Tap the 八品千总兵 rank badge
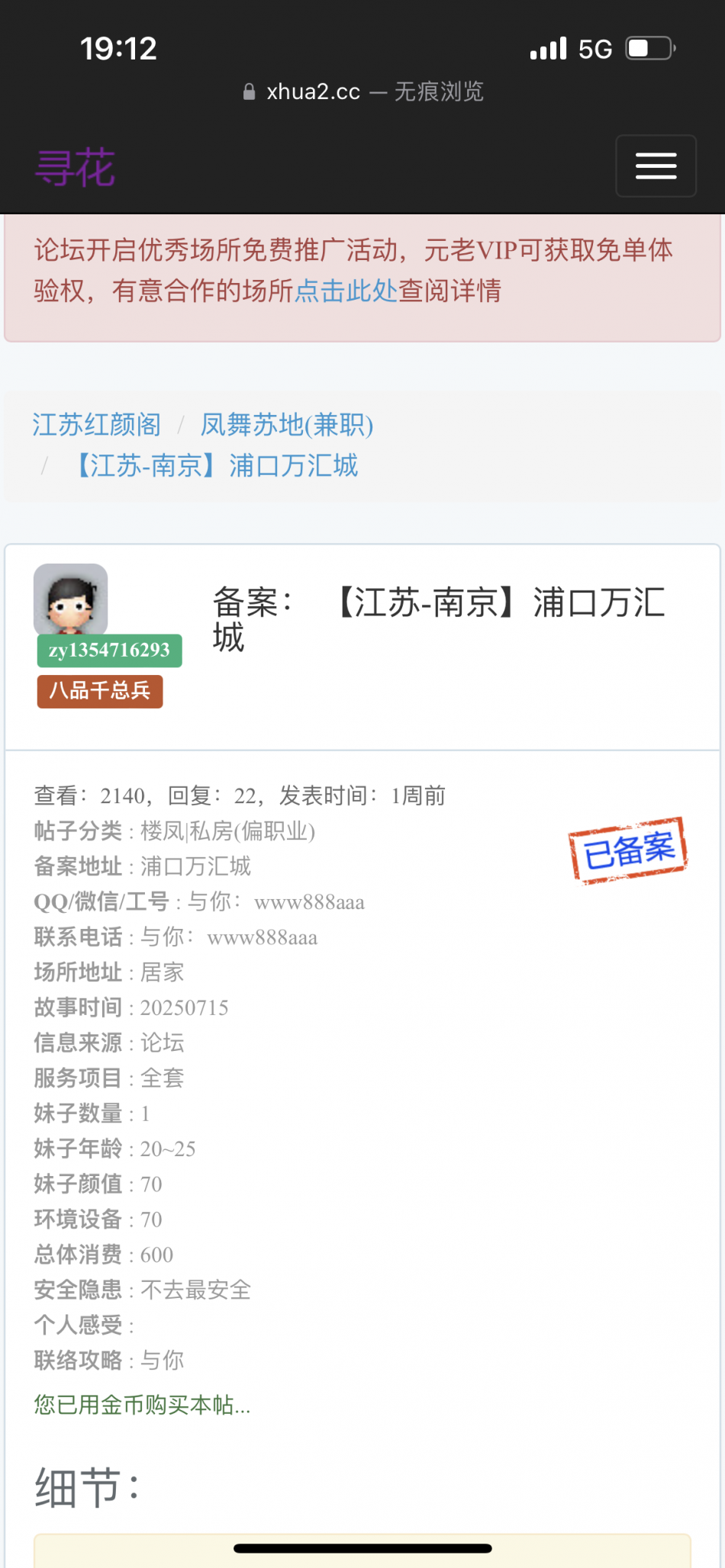This screenshot has height=1568, width=725. (x=100, y=692)
